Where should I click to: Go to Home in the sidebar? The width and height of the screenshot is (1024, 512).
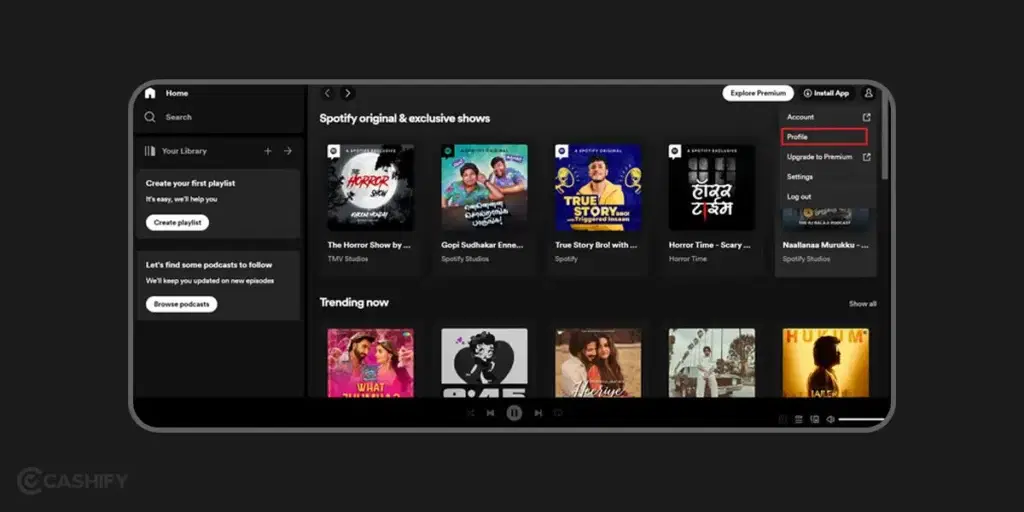(167, 93)
